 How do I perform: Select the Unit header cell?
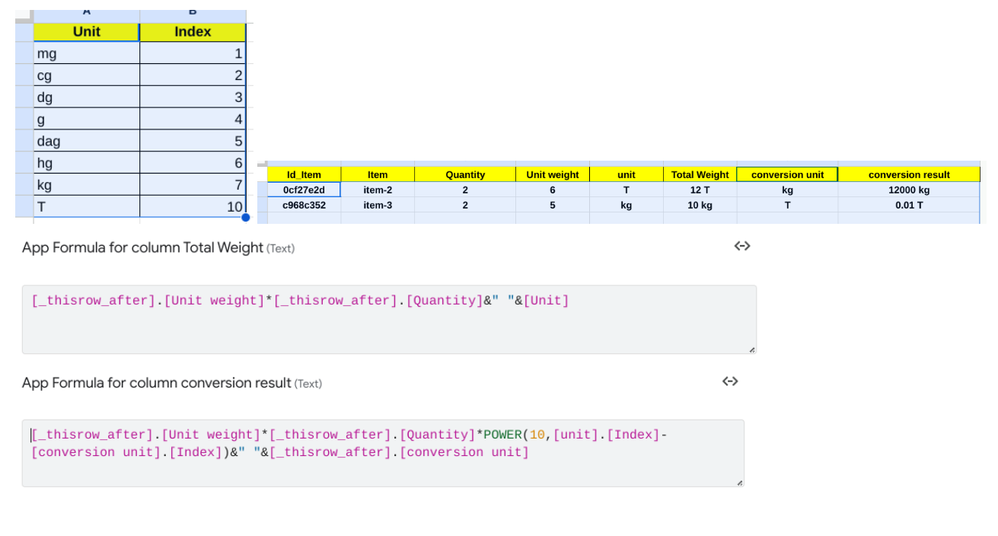coord(87,32)
